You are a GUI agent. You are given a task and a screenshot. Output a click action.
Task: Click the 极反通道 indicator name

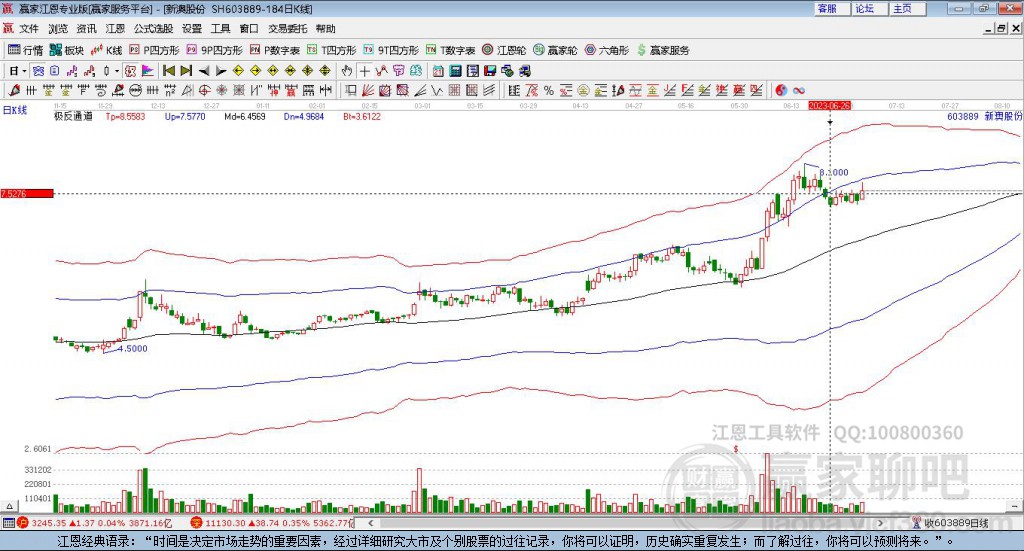[73, 116]
